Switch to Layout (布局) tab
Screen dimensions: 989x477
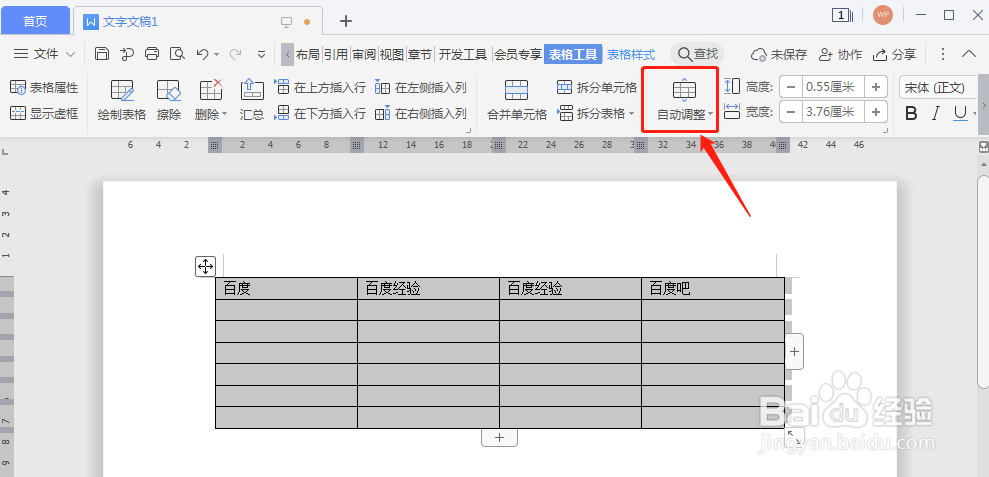point(308,54)
